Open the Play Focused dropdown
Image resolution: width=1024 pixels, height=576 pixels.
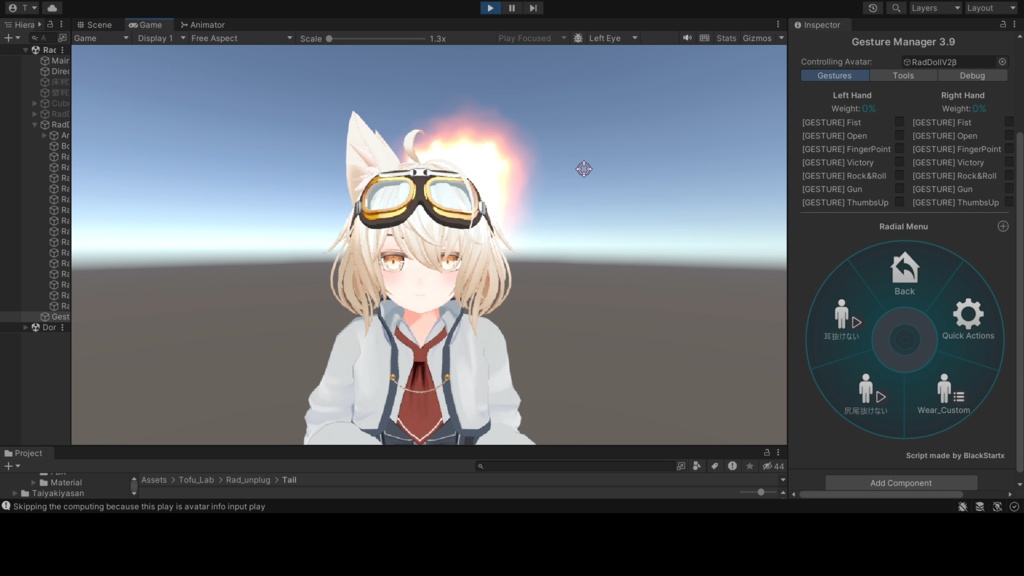[532, 39]
